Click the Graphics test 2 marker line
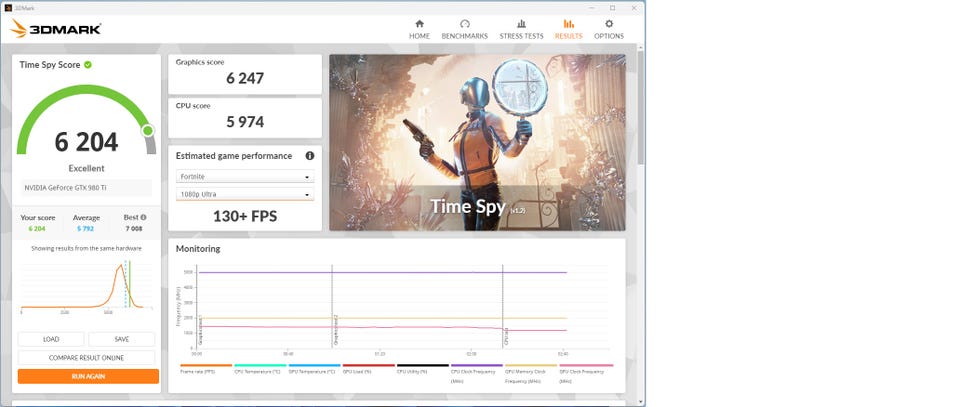960x407 pixels. coord(334,309)
